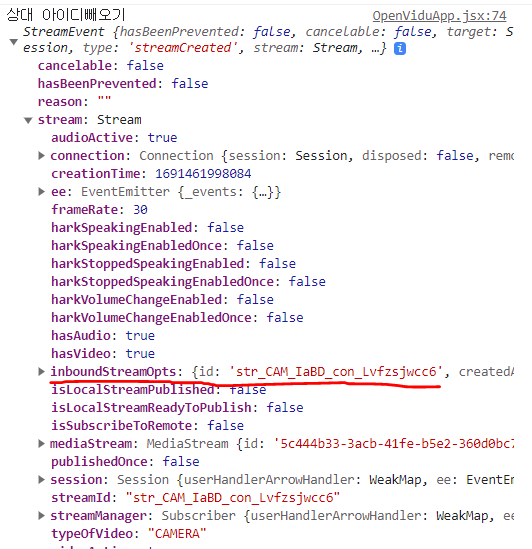Expand the connection: Connection property
Image resolution: width=532 pixels, height=549 pixels.
(41, 155)
